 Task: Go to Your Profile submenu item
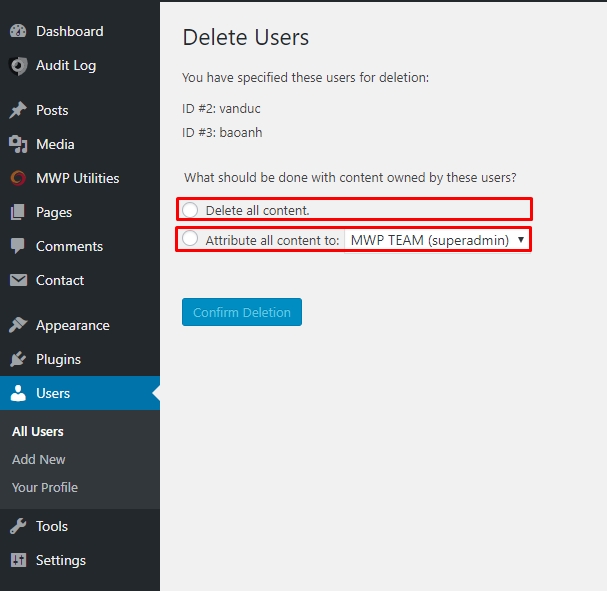click(45, 487)
